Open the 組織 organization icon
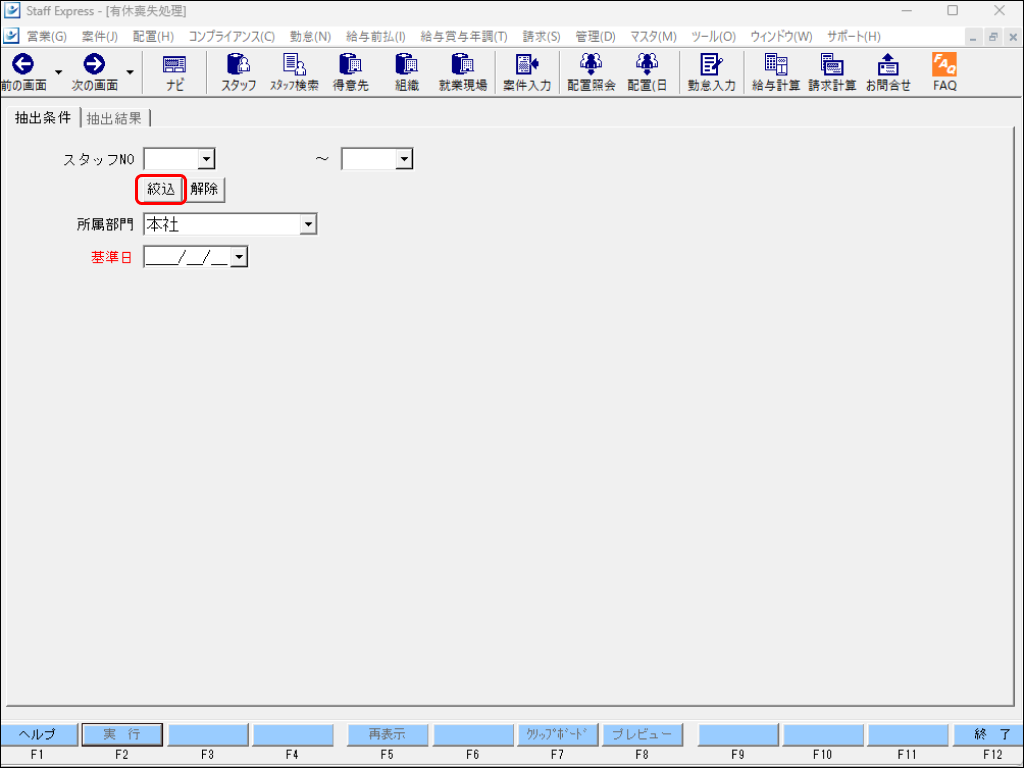Screen dimensions: 1024x768 point(406,72)
